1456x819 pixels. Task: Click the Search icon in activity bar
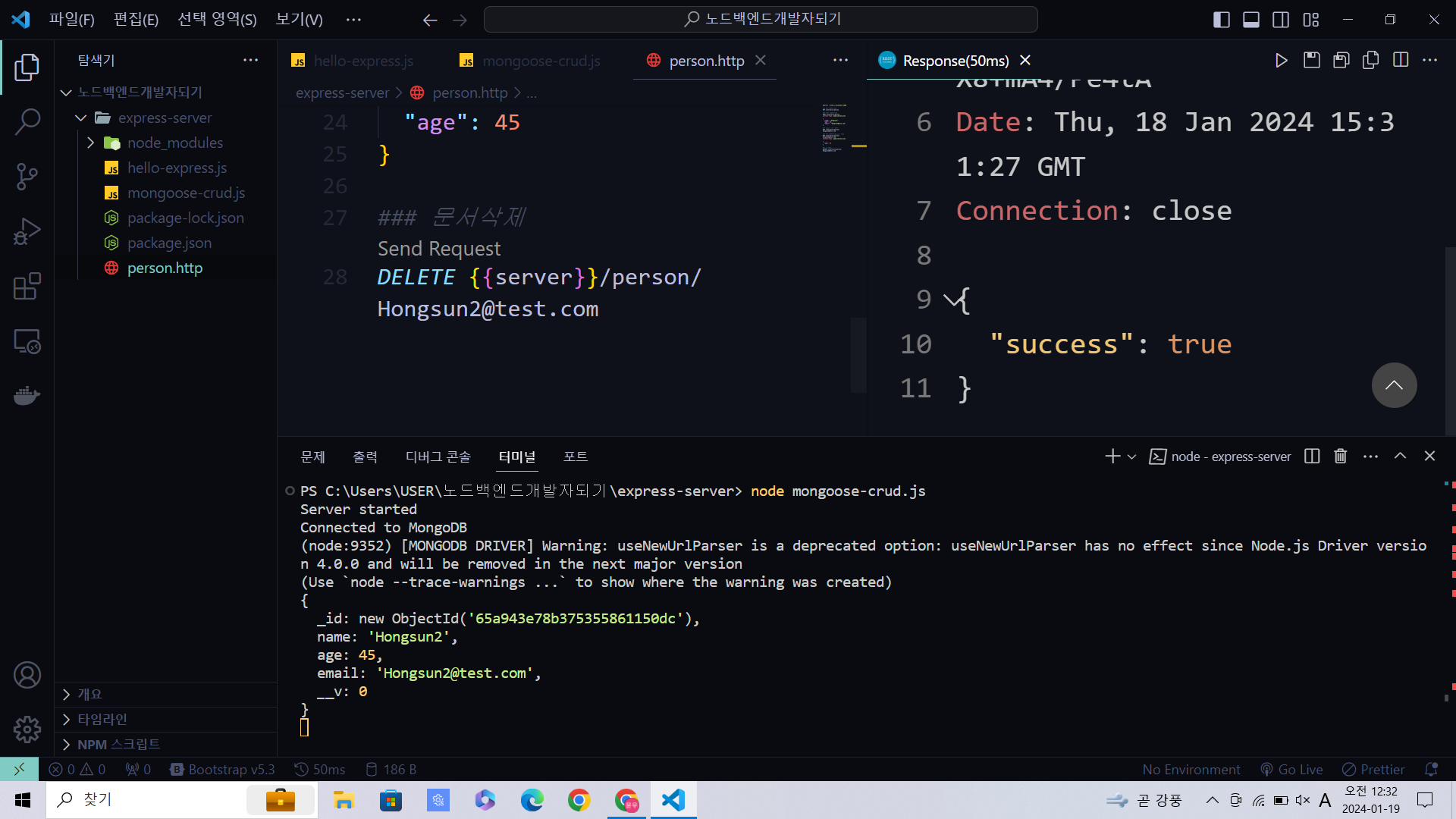coord(27,121)
